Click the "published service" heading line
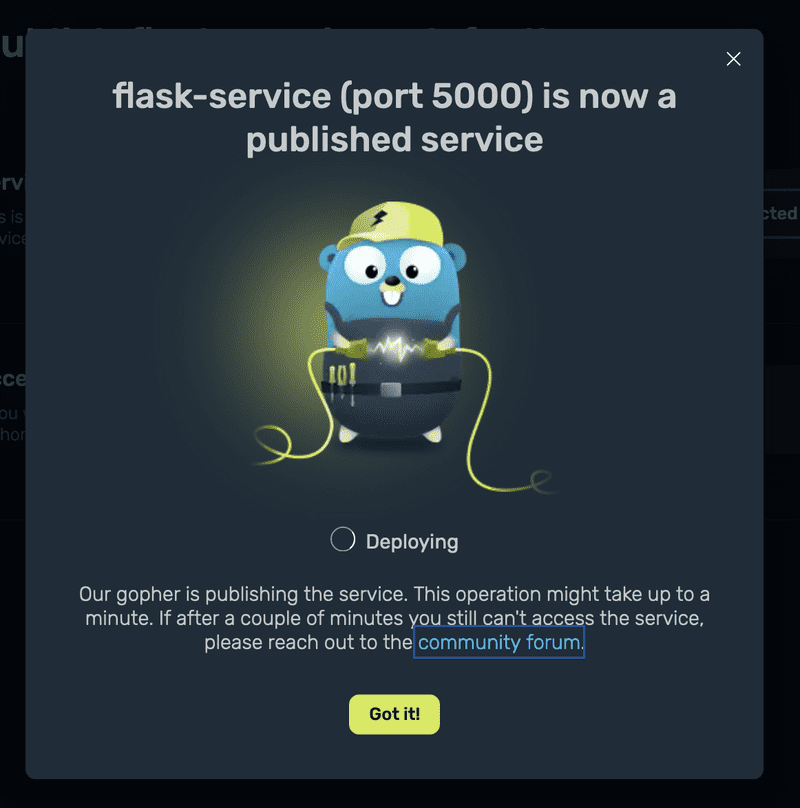The width and height of the screenshot is (800, 808). point(394,140)
